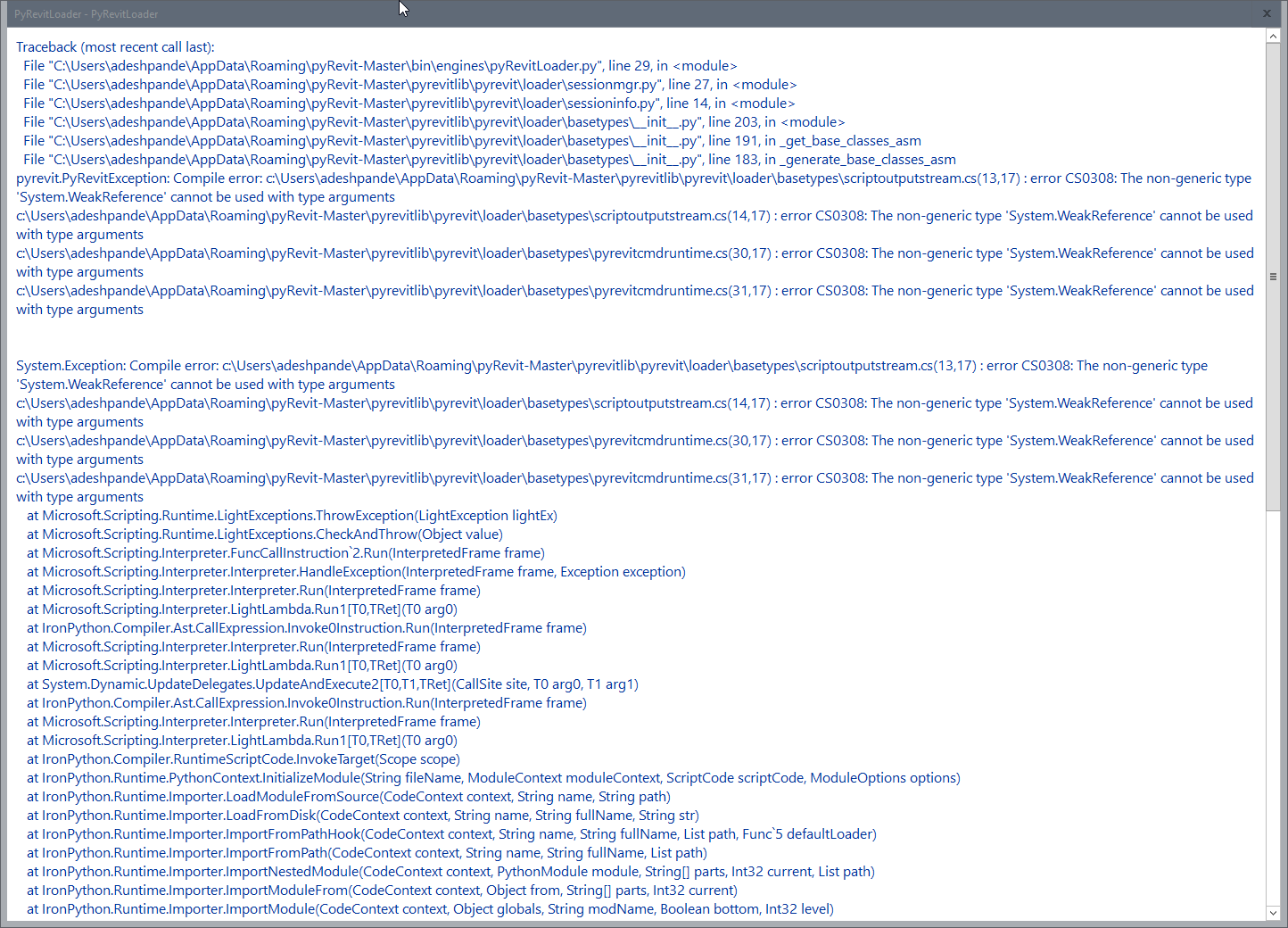Viewport: 1288px width, 928px height.
Task: Click the LightExceptions.ThrowException stack line
Action: pyautogui.click(x=292, y=516)
